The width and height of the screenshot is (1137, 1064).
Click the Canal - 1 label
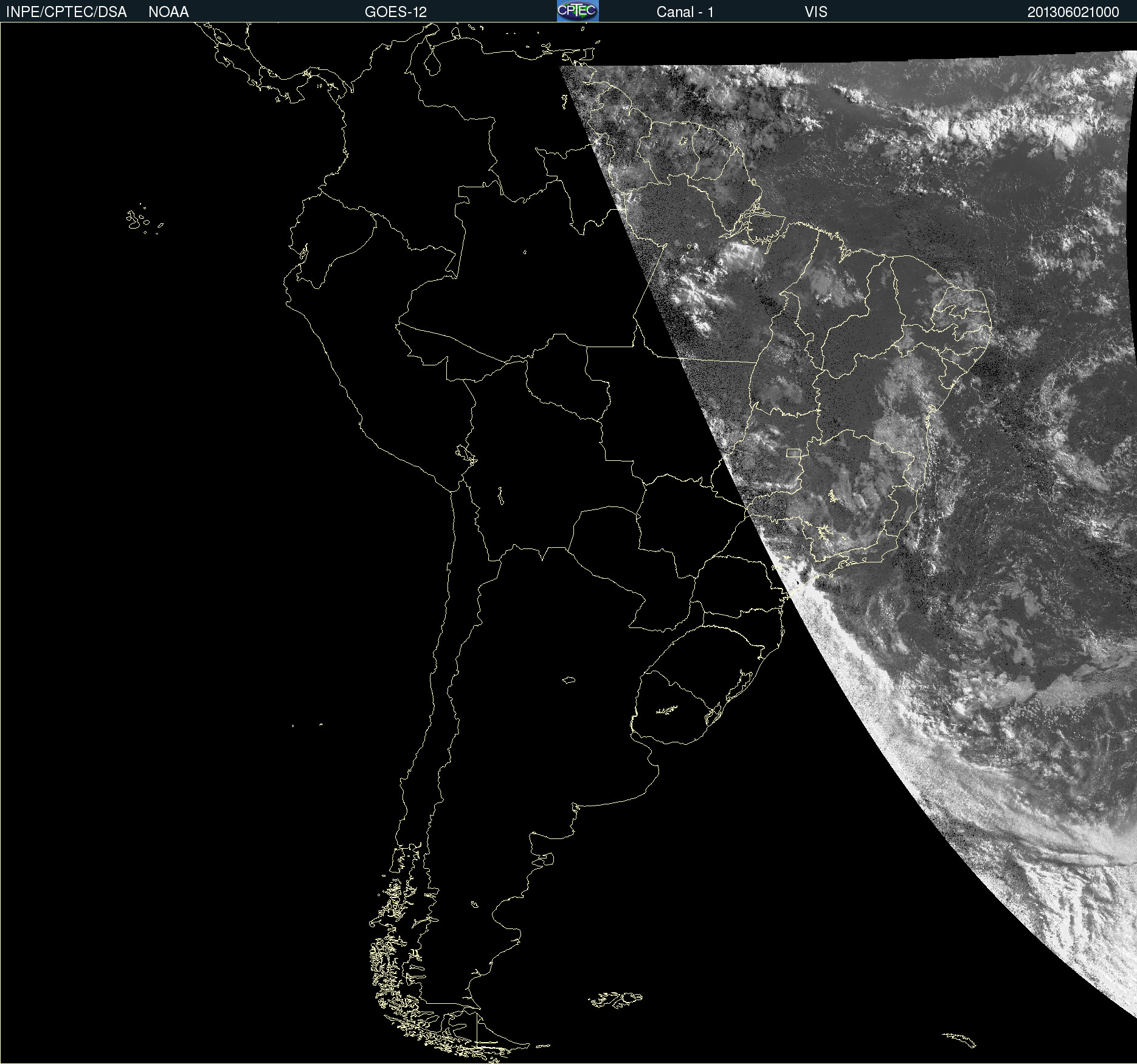tap(685, 12)
